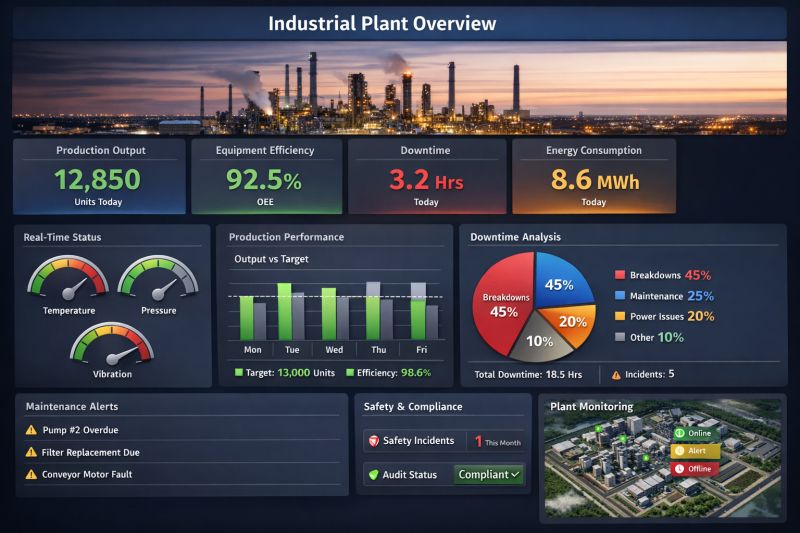The height and width of the screenshot is (533, 800).
Task: Click the Filter Replacement Due warning icon
Action: tap(32, 452)
